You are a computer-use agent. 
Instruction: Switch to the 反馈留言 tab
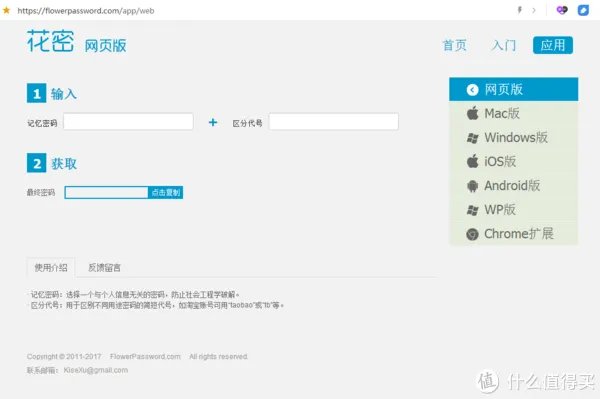click(104, 267)
